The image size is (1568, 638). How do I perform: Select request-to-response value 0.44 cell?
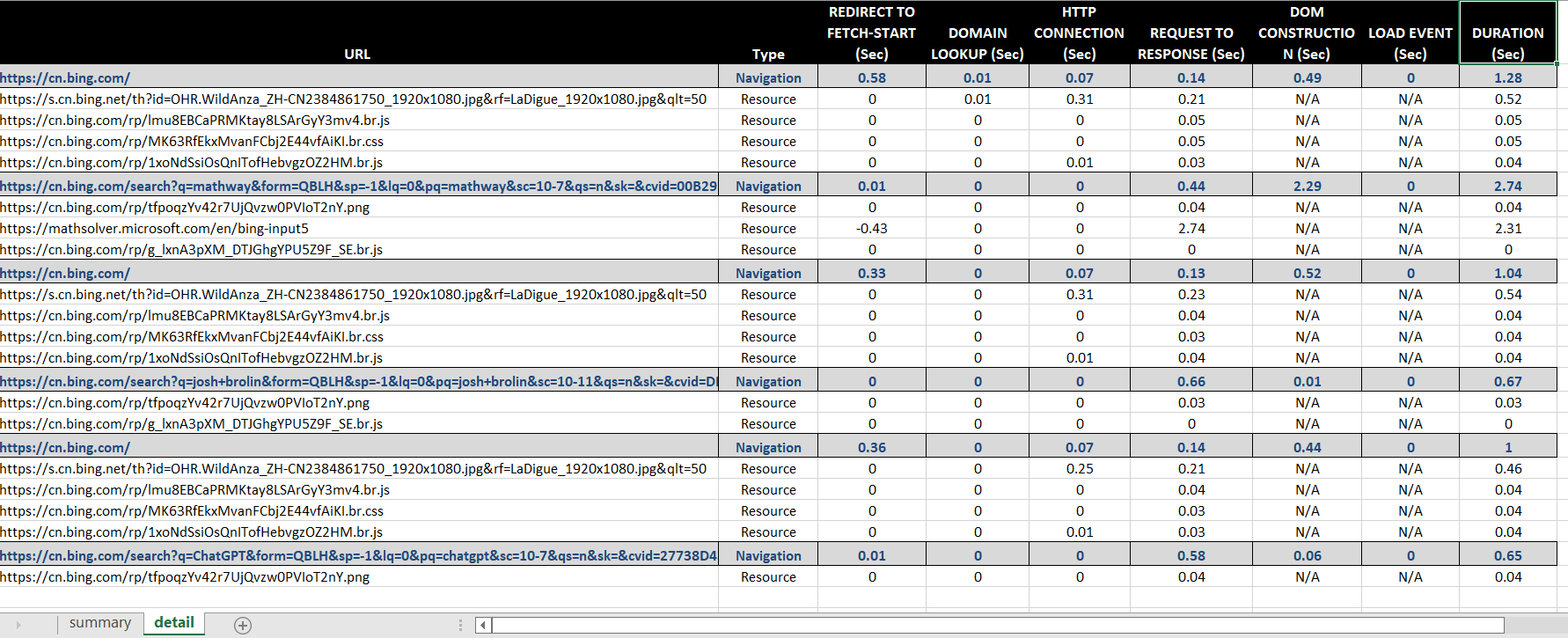point(1191,187)
